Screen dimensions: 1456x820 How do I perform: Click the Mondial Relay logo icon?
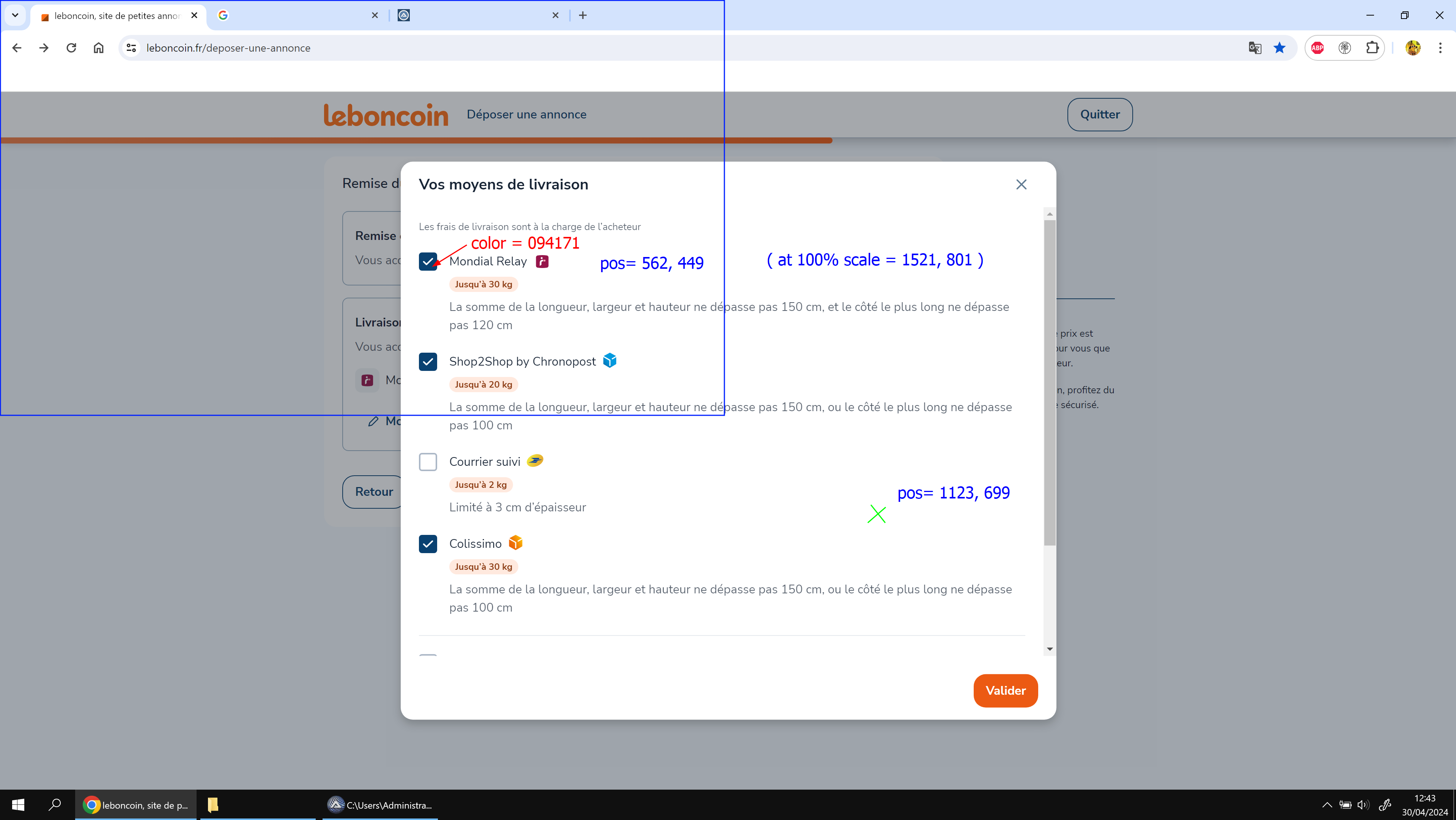click(x=542, y=261)
